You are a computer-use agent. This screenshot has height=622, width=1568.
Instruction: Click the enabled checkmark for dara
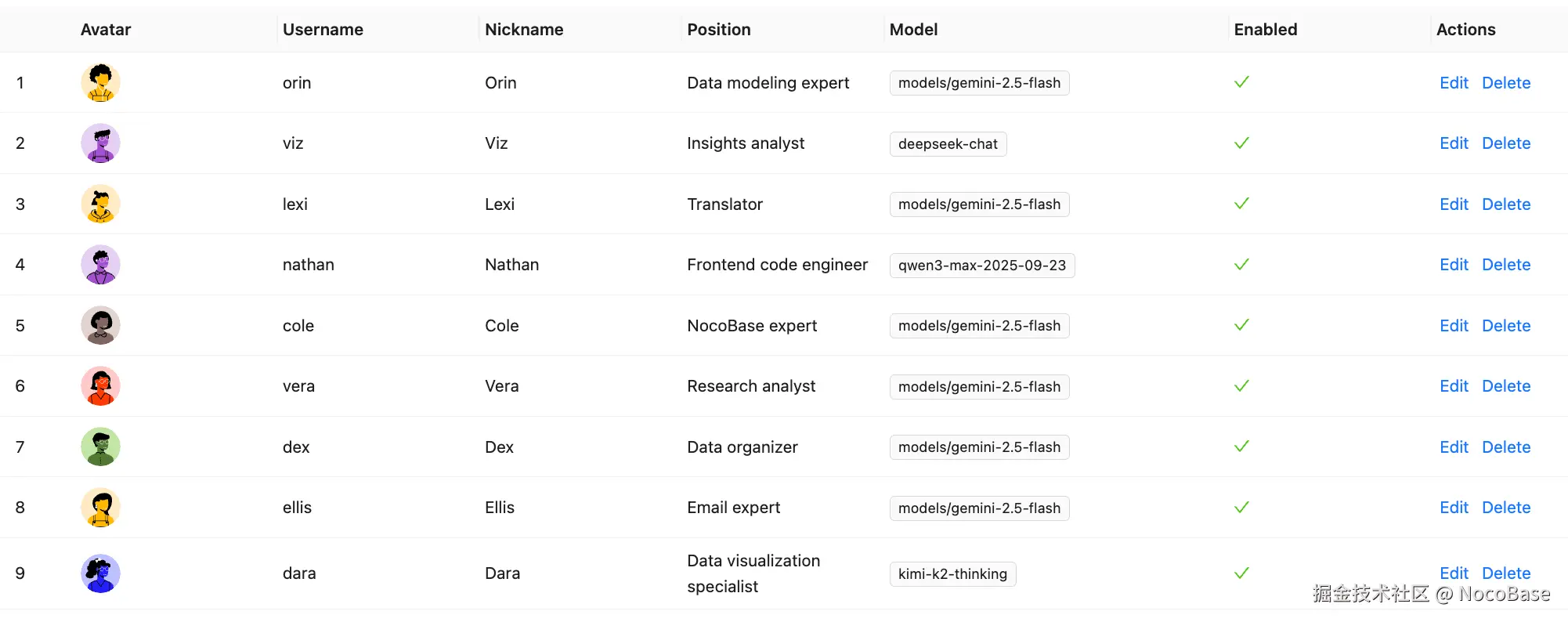[1241, 573]
